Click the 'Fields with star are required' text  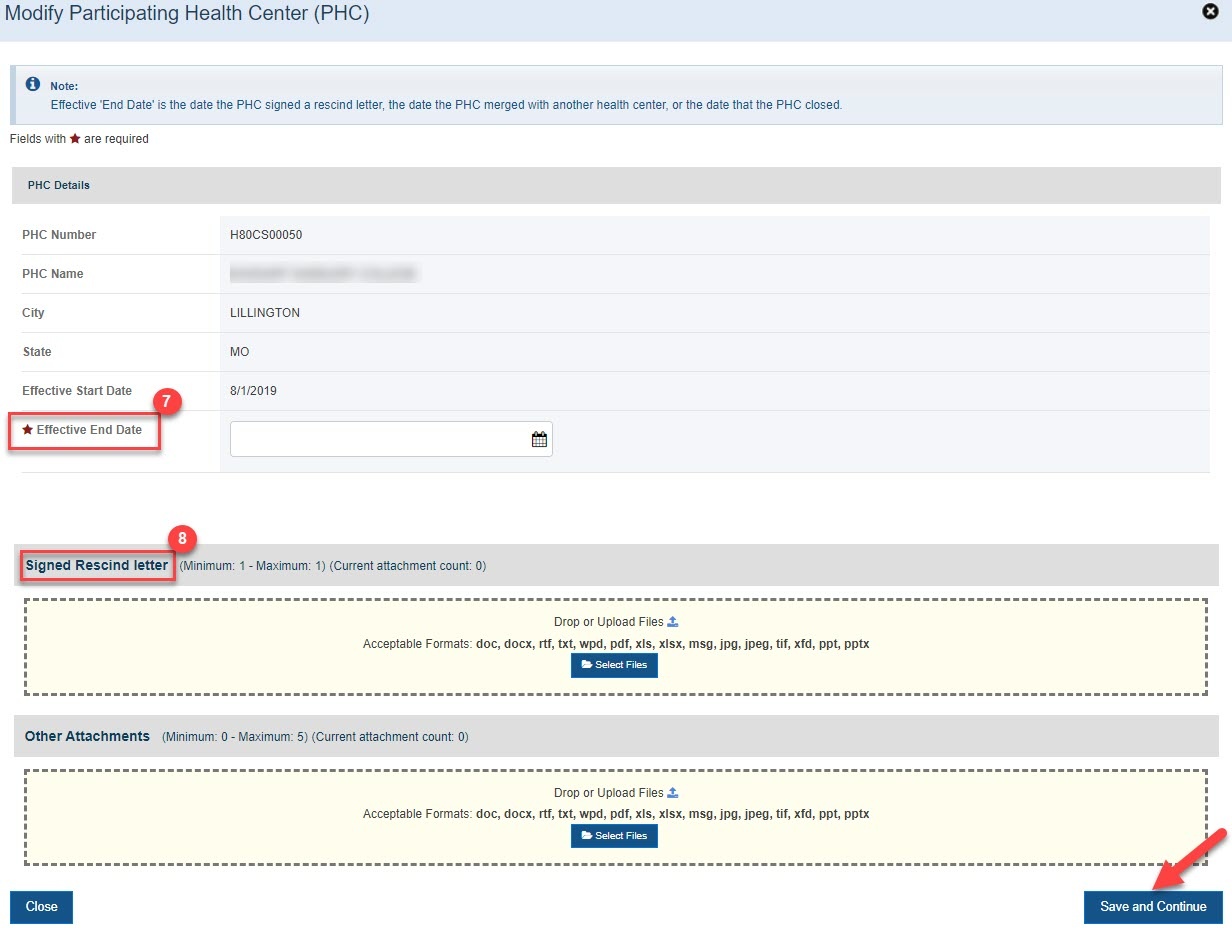(79, 139)
